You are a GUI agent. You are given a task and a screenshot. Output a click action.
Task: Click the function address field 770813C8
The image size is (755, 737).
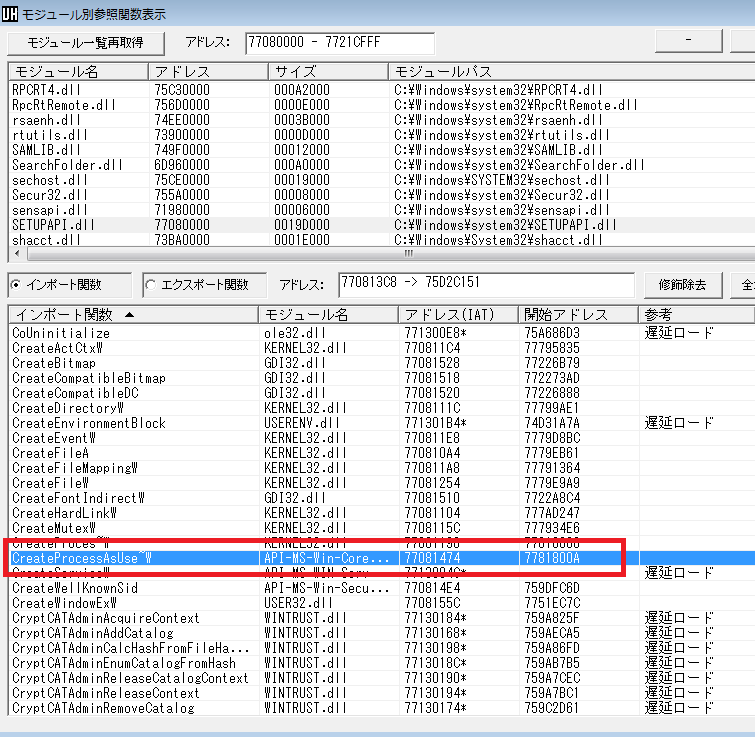486,284
